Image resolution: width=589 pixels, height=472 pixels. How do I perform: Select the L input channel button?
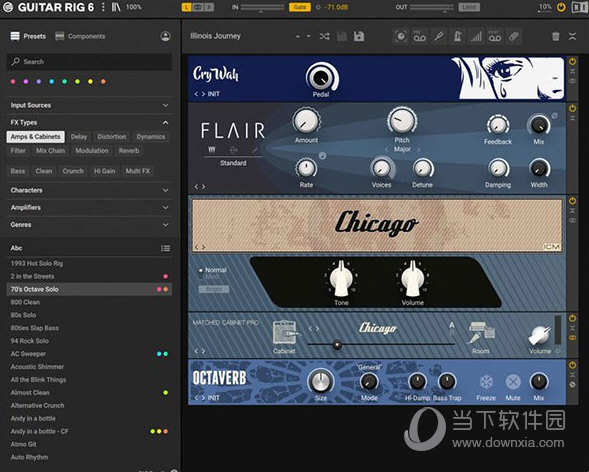(186, 7)
